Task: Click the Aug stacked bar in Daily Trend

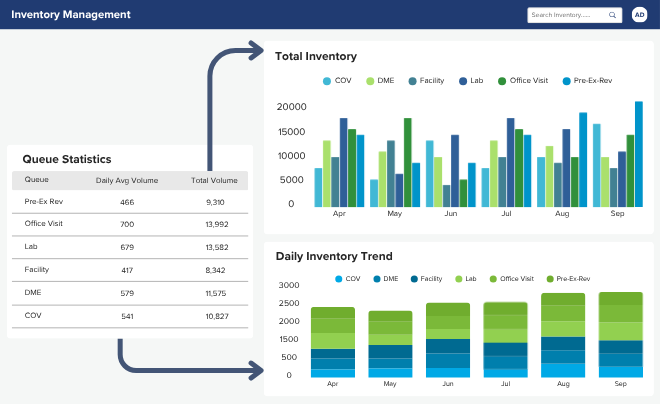Action: (563, 335)
